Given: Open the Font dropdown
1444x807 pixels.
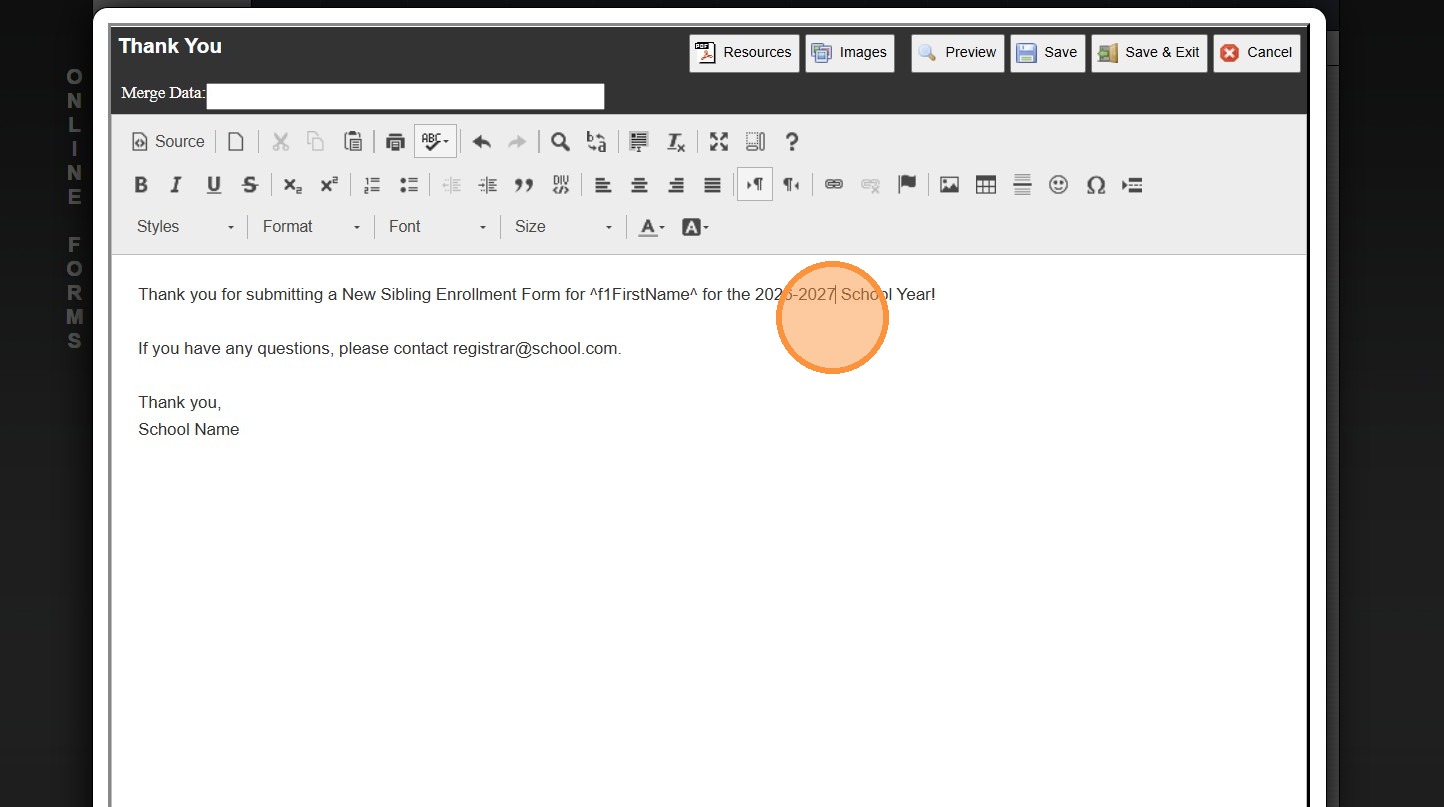Looking at the screenshot, I should 437,227.
